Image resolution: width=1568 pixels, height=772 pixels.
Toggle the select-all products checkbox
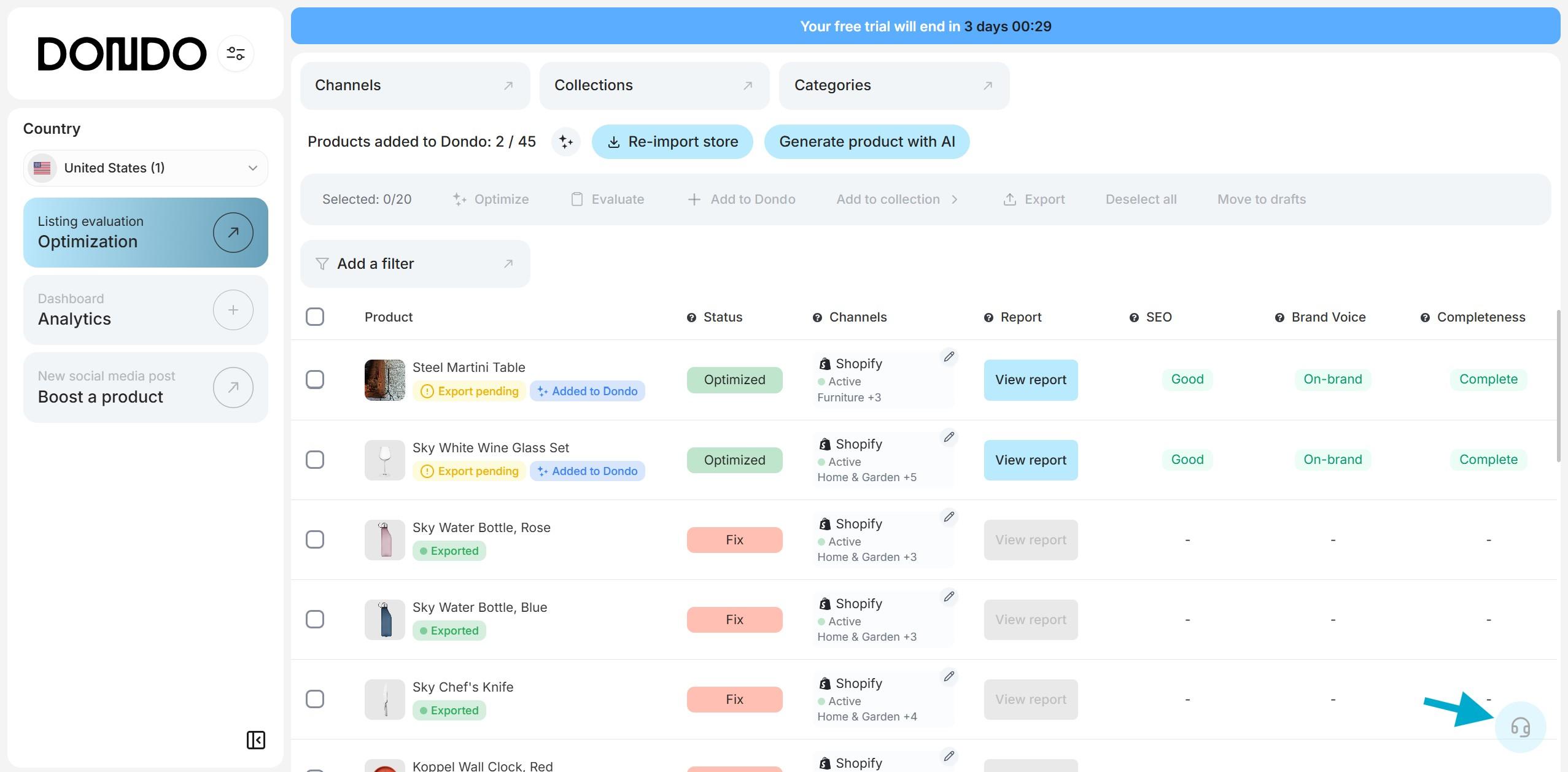click(x=315, y=317)
